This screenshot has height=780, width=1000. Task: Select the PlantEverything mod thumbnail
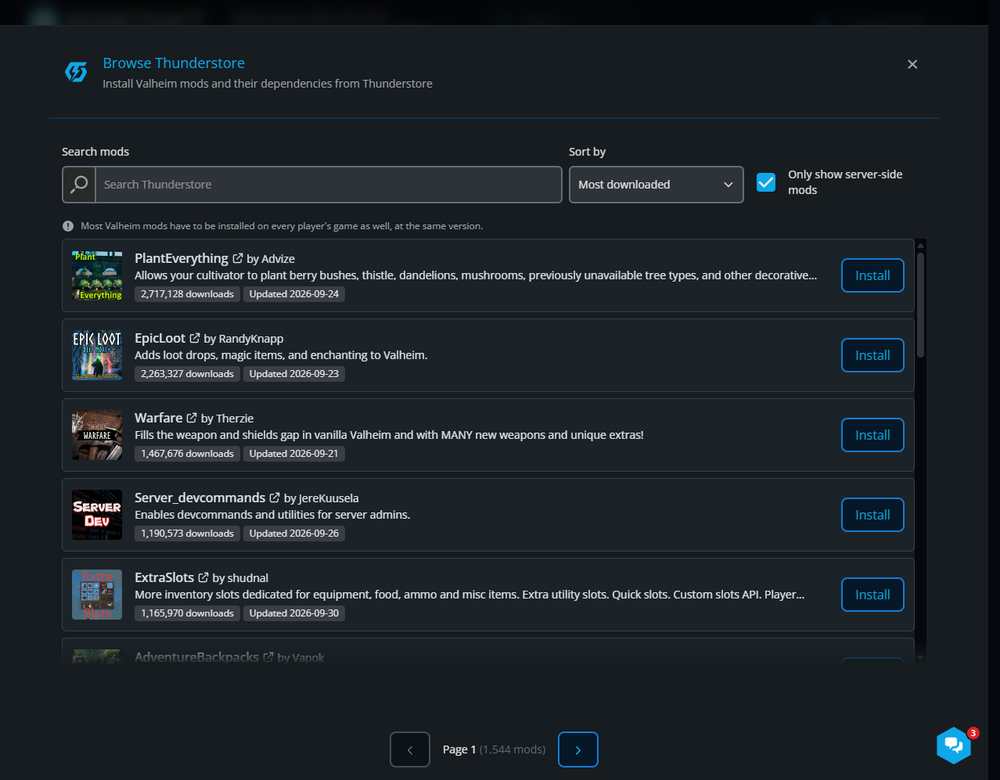point(97,276)
